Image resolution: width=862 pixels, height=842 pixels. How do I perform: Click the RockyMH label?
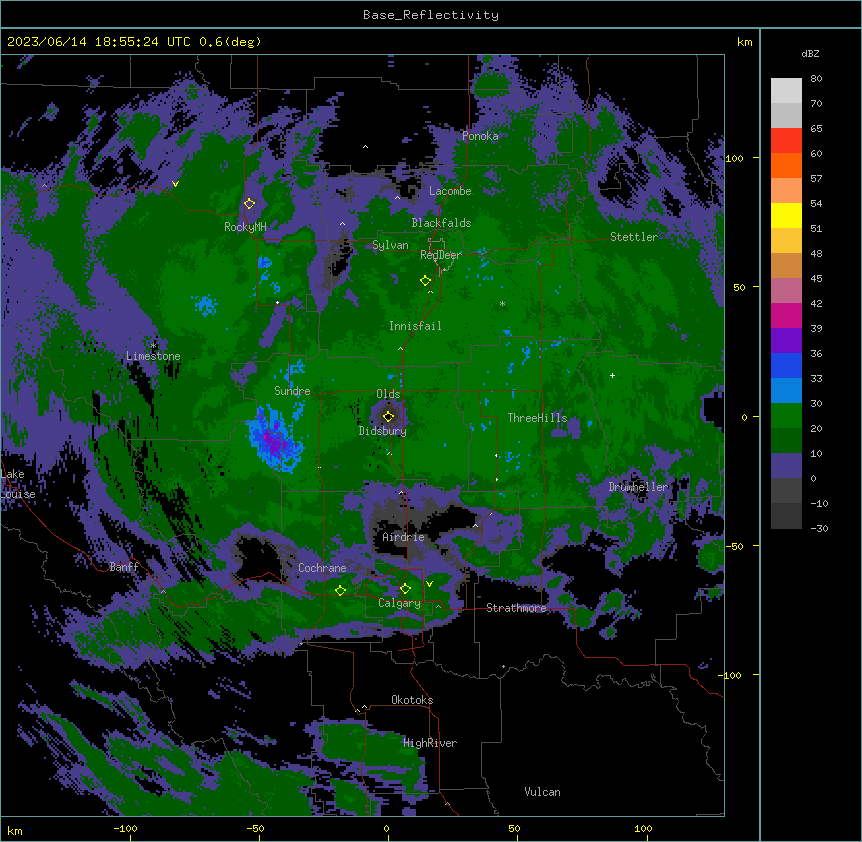[x=245, y=226]
